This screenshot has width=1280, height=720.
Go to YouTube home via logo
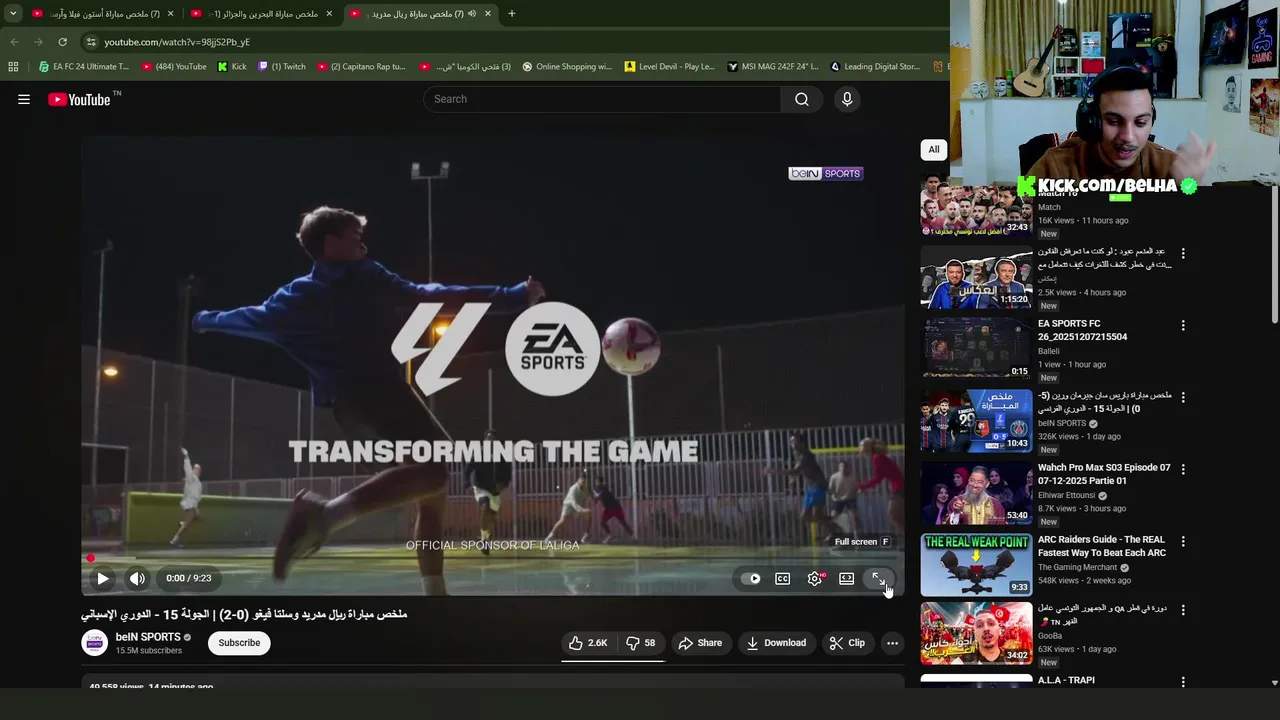(79, 99)
